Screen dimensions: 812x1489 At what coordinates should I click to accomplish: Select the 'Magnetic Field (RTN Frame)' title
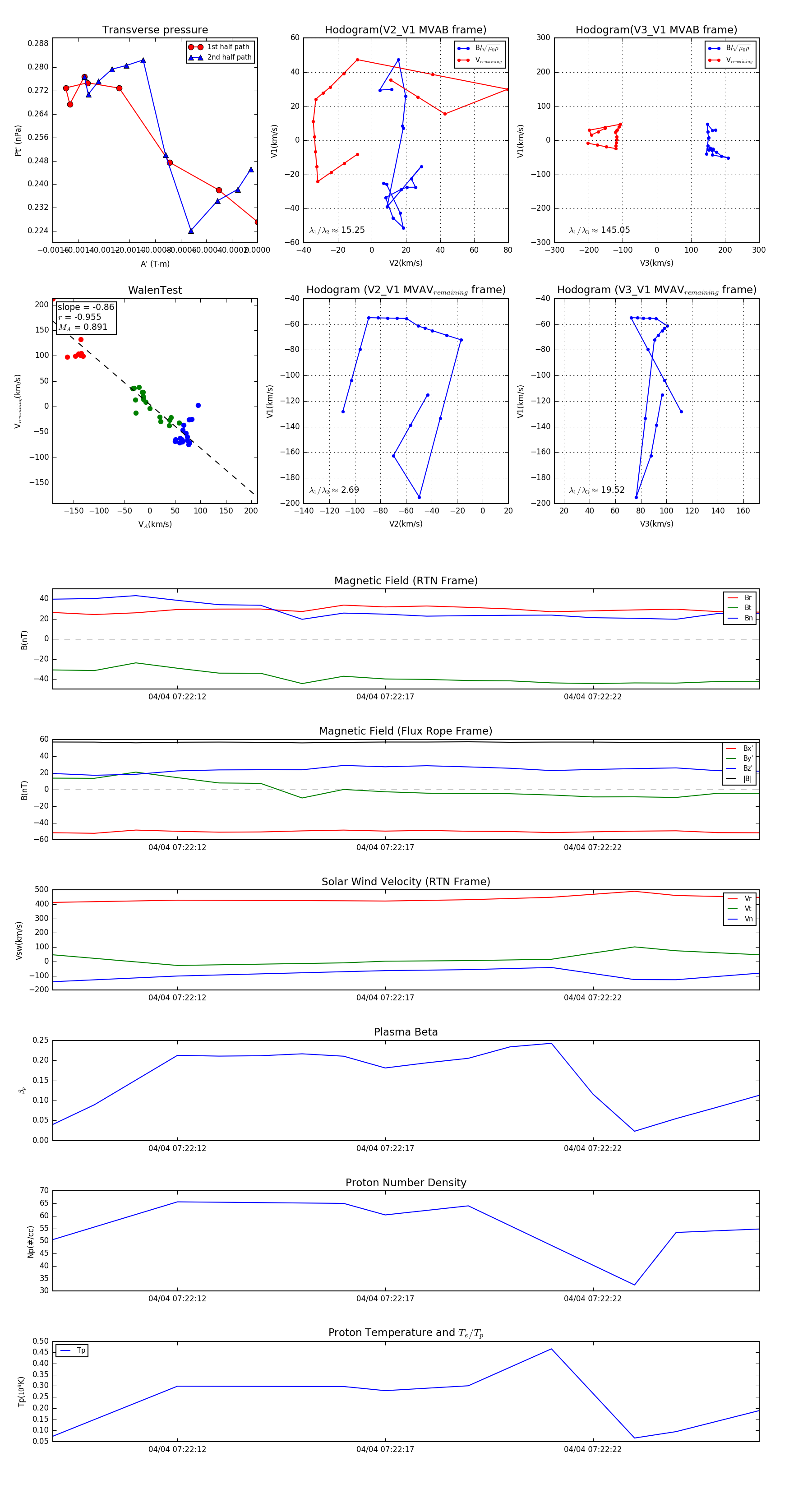pyautogui.click(x=406, y=581)
